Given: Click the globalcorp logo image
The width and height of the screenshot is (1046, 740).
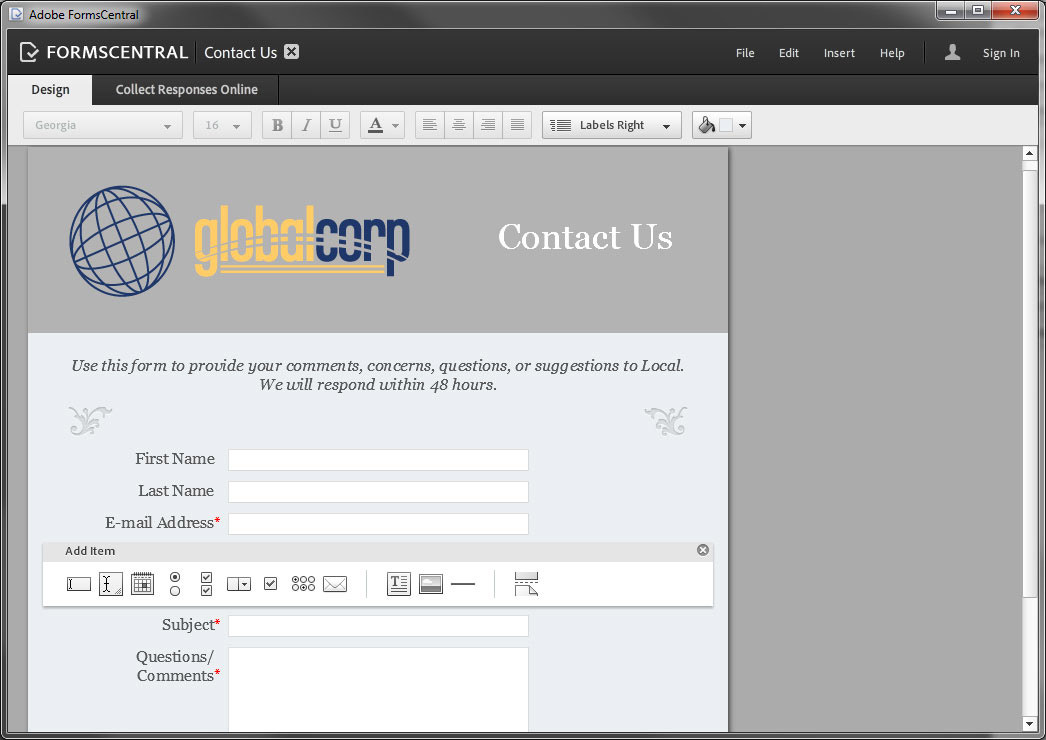Looking at the screenshot, I should 239,241.
